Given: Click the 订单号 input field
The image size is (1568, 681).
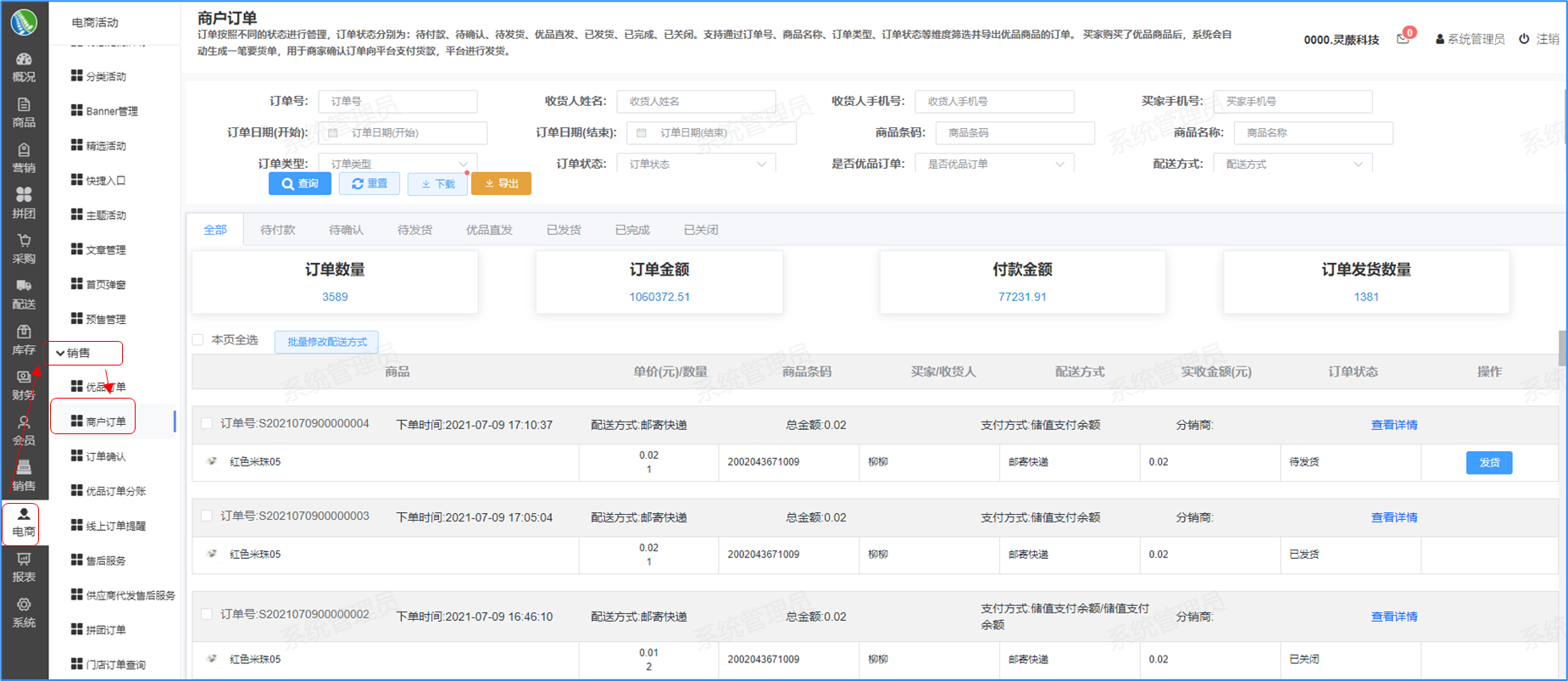Looking at the screenshot, I should tap(398, 101).
